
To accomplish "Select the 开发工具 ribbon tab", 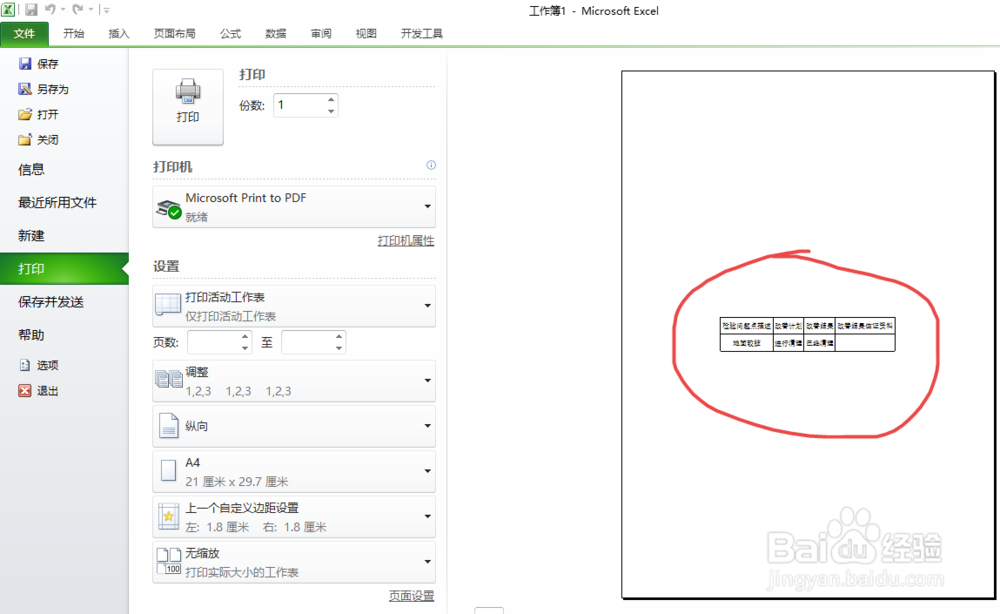I will (x=421, y=33).
